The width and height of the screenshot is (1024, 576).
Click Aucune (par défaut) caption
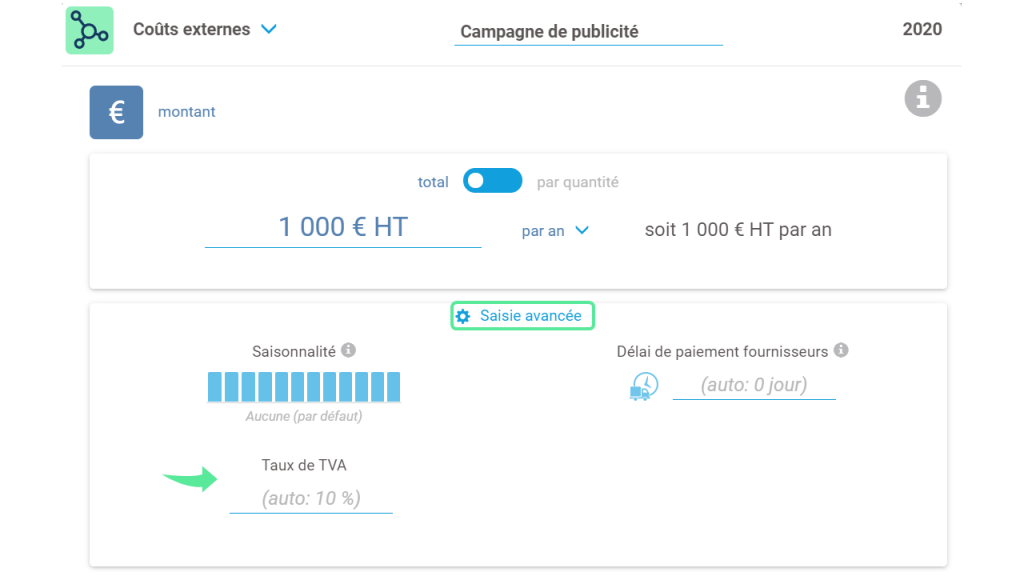pos(304,416)
